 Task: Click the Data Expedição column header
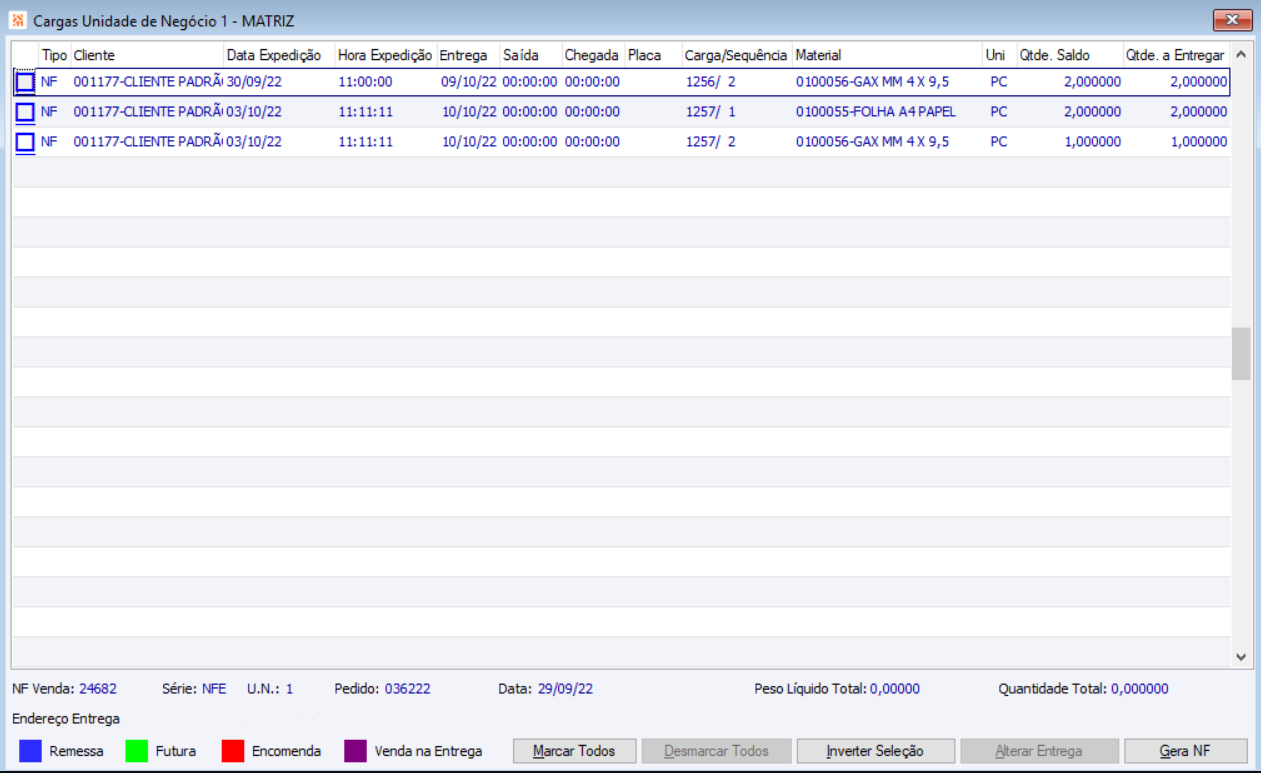point(279,55)
